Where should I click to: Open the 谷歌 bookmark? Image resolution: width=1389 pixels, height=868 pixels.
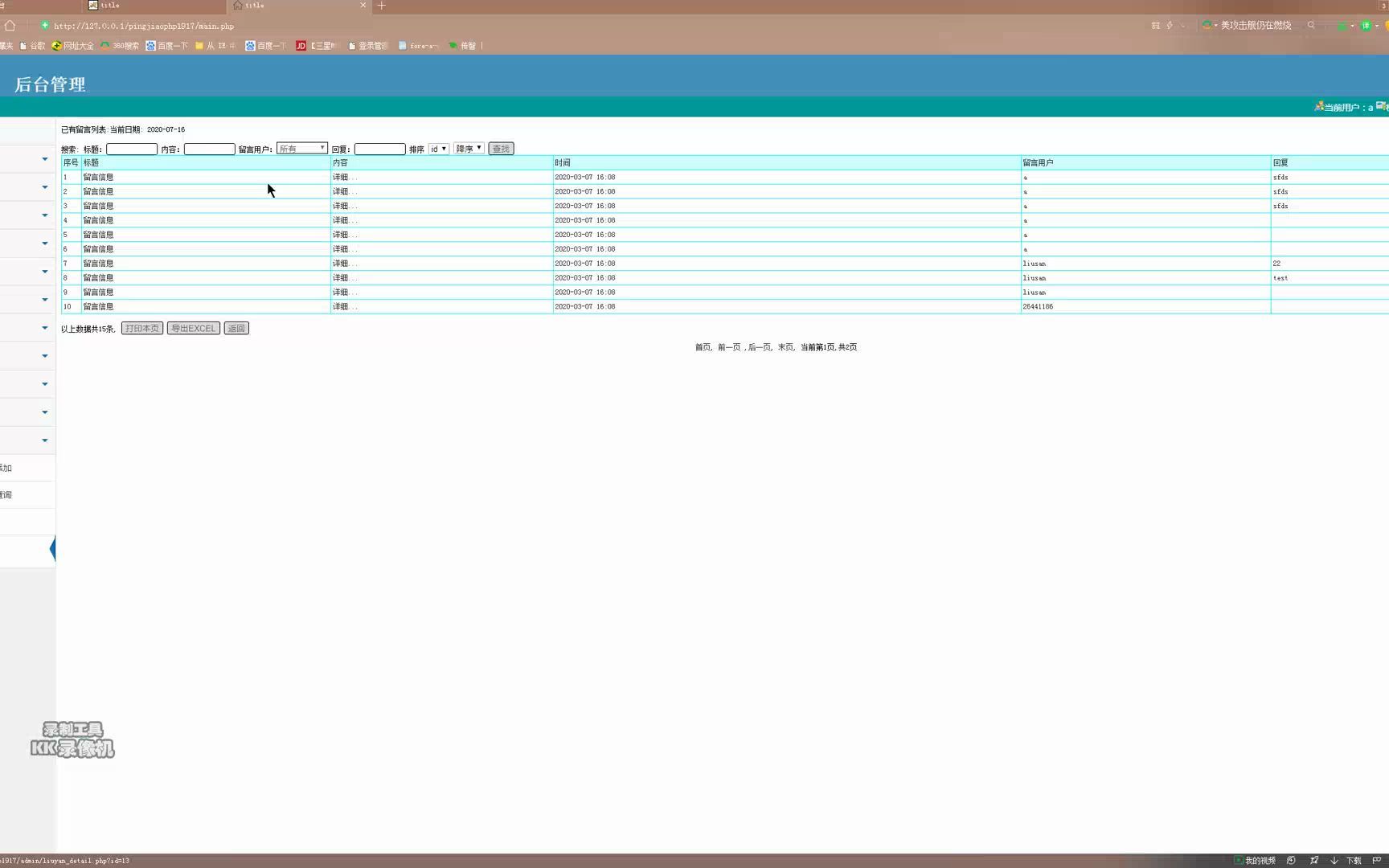32,46
